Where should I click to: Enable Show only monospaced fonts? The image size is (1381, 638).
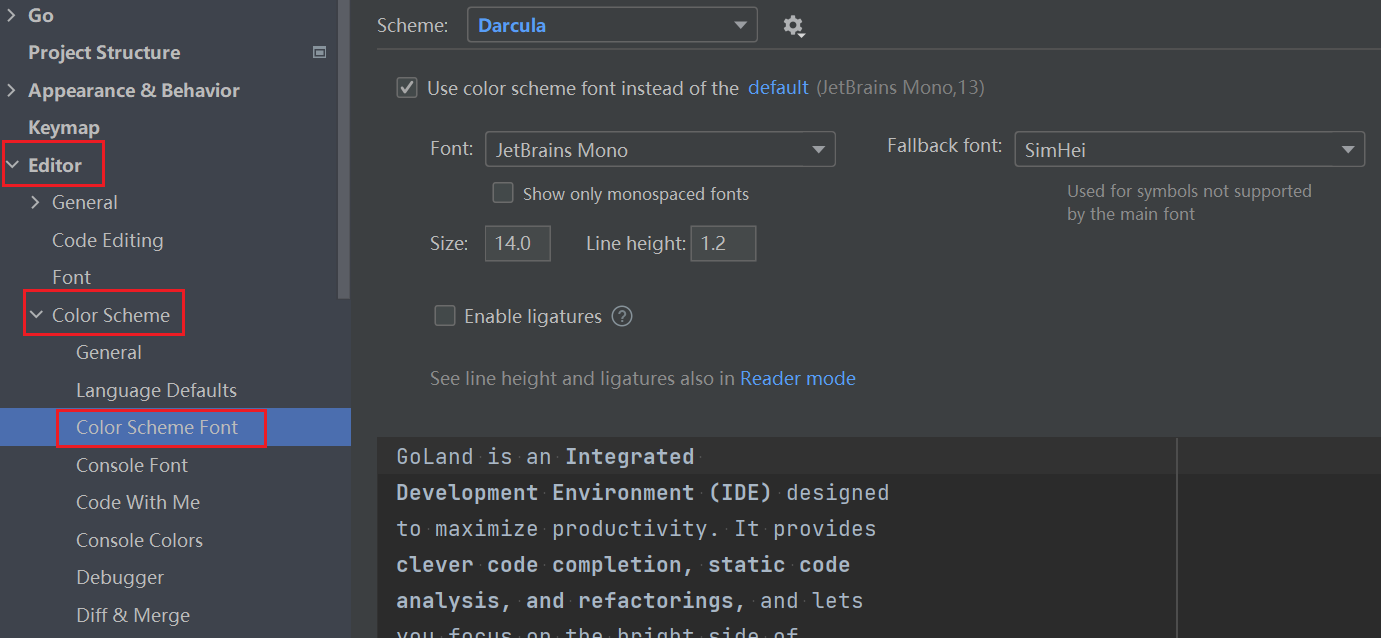pyautogui.click(x=503, y=192)
